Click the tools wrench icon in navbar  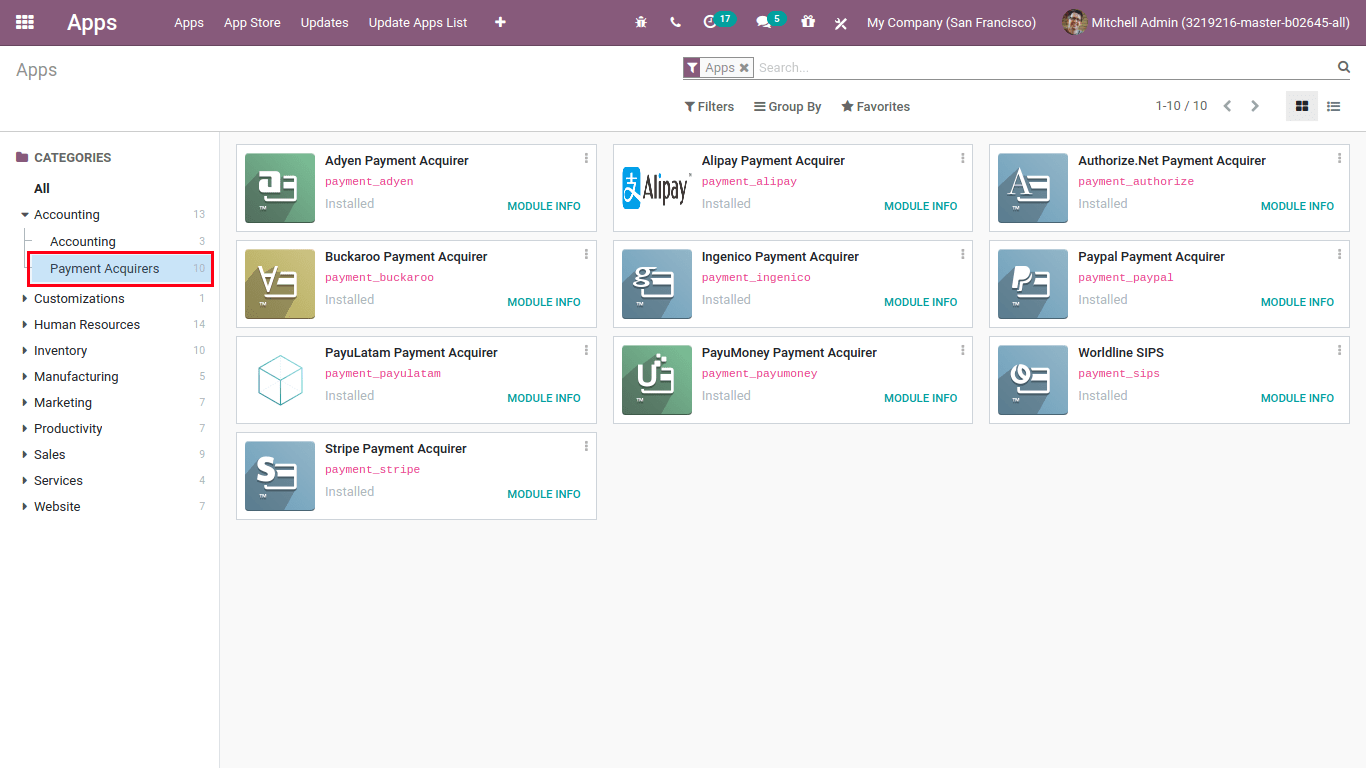pyautogui.click(x=841, y=22)
